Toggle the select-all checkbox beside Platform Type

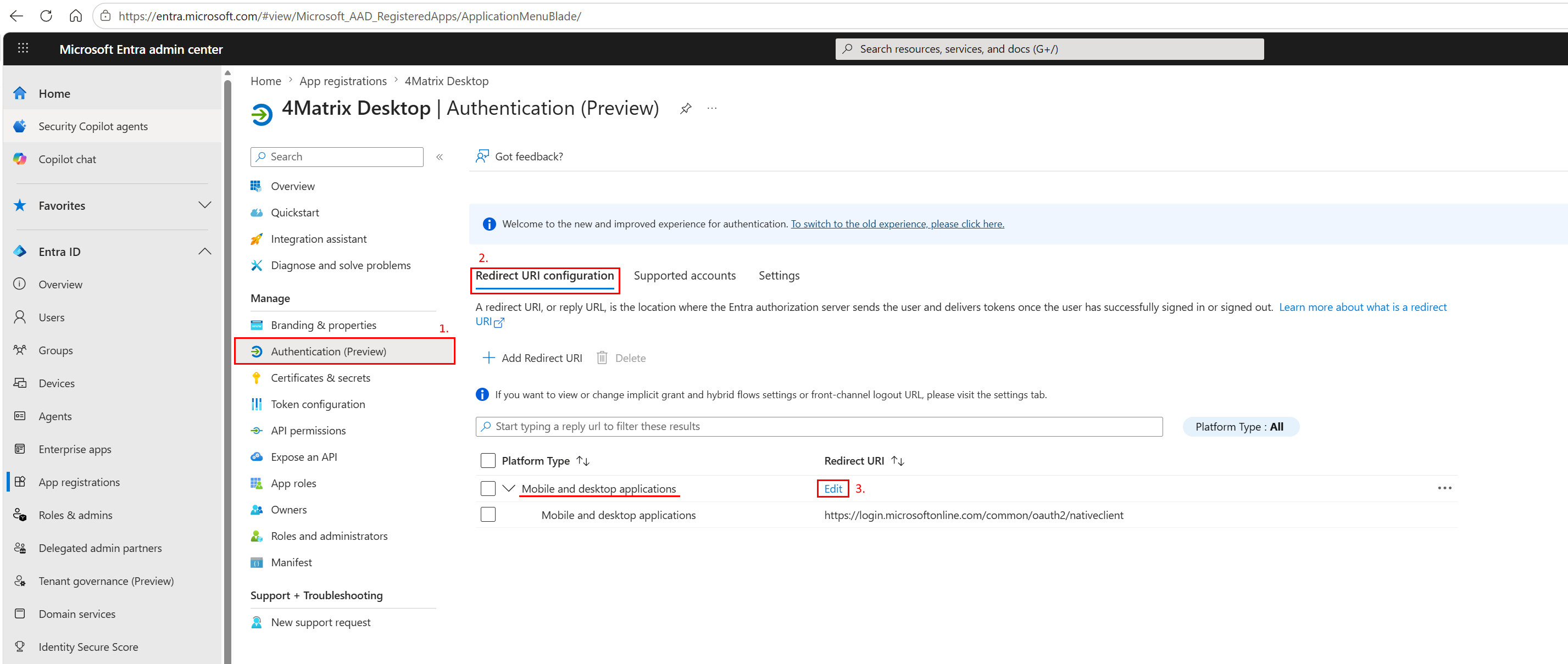(488, 461)
